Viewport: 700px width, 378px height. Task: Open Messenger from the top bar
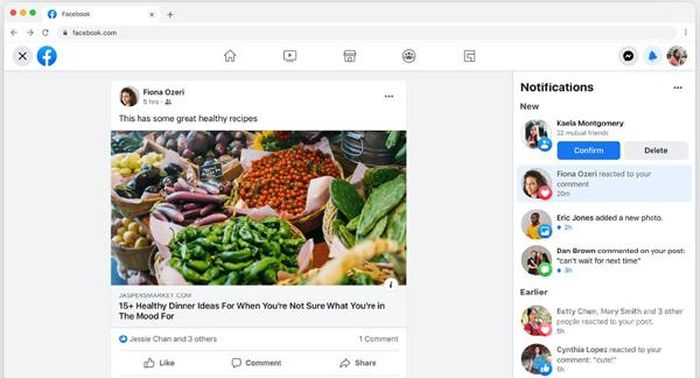[628, 56]
